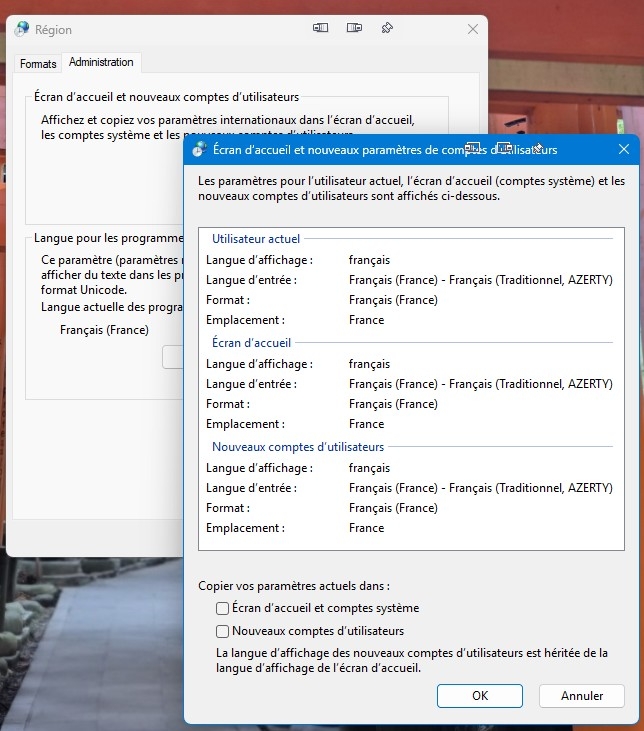
Task: Click the Nouveaux comptes d'utilisateurs section heading
Action: point(298,447)
